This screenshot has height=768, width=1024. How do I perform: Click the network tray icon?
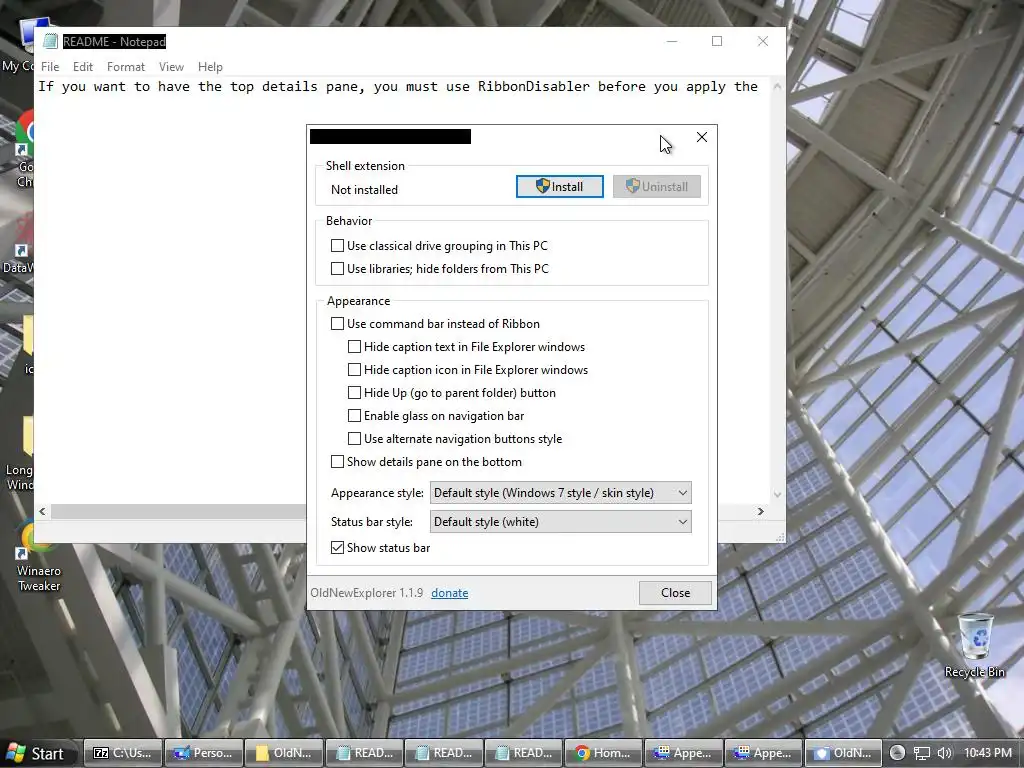[x=921, y=754]
